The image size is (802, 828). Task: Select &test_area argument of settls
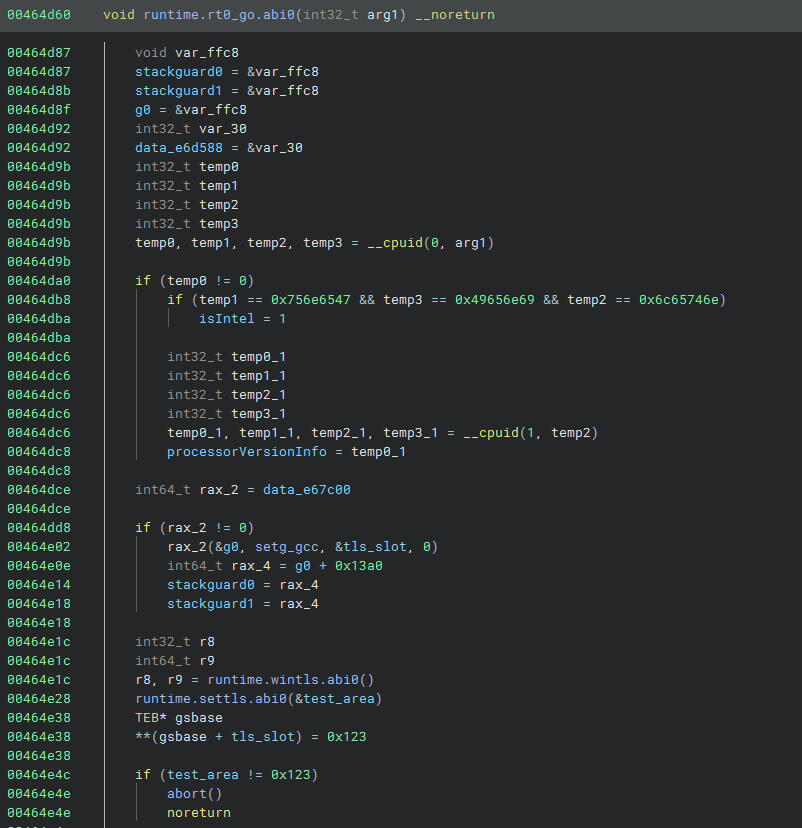pyautogui.click(x=335, y=699)
